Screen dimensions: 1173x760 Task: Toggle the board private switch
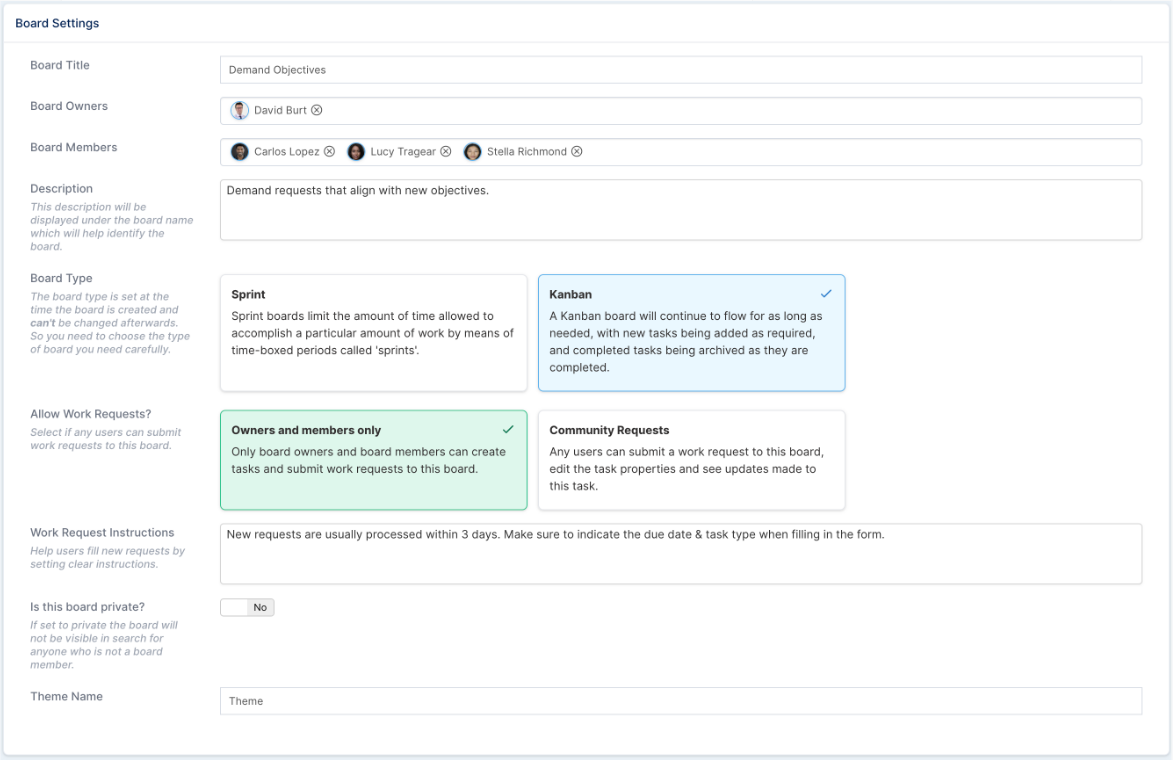[248, 607]
